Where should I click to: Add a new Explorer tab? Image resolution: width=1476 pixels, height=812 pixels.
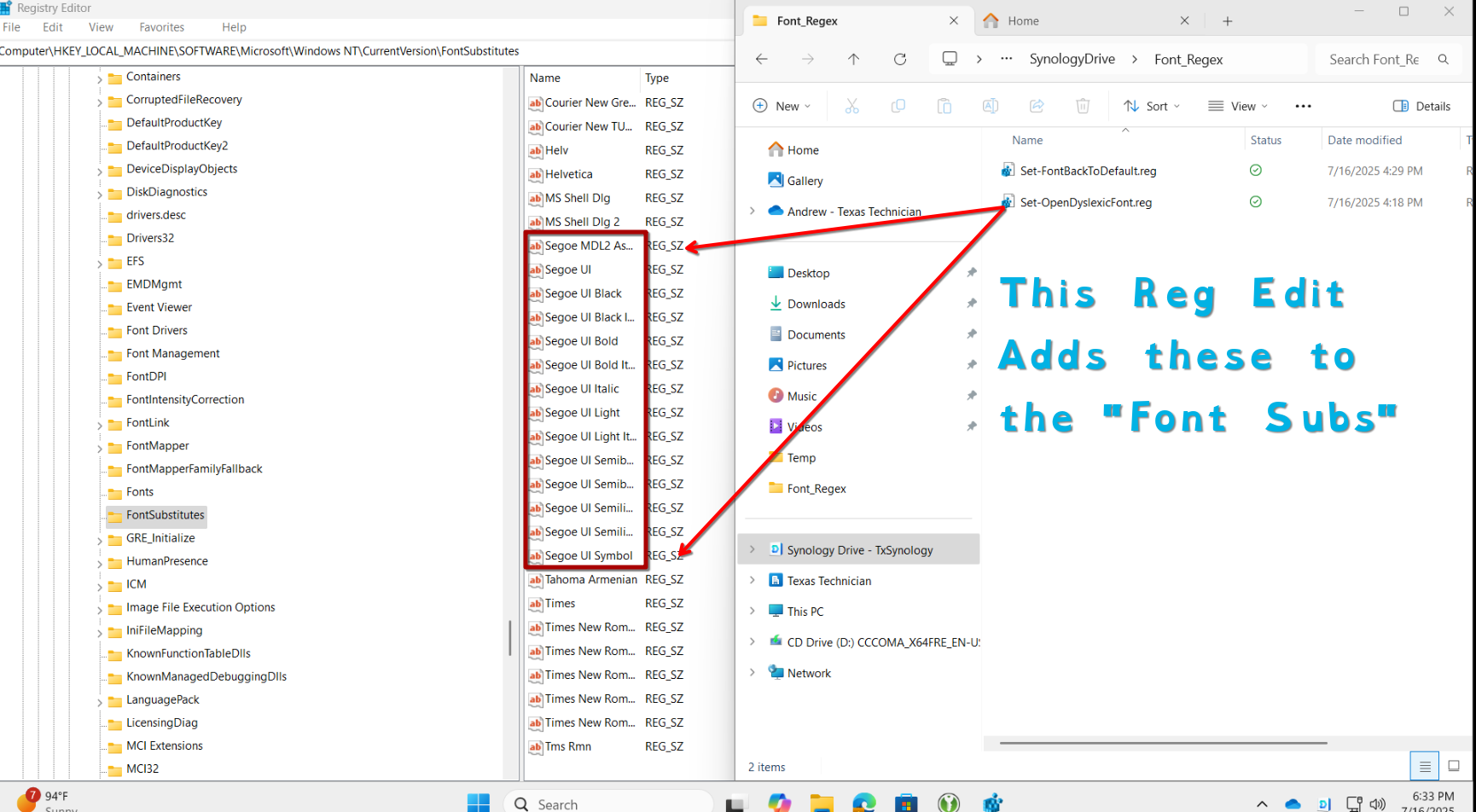pyautogui.click(x=1228, y=20)
